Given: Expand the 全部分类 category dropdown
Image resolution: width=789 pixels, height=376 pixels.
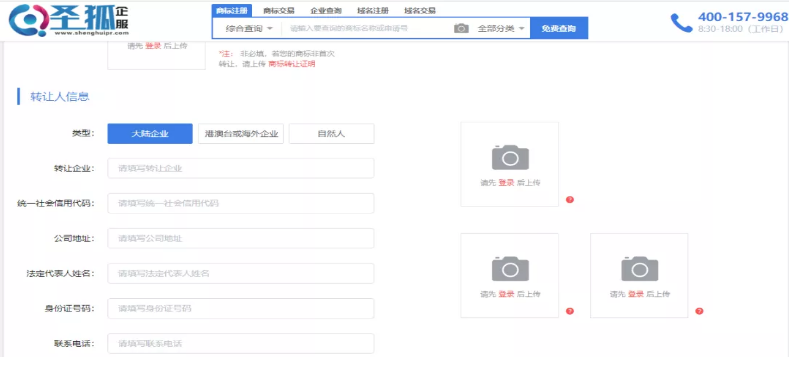Looking at the screenshot, I should tap(501, 29).
